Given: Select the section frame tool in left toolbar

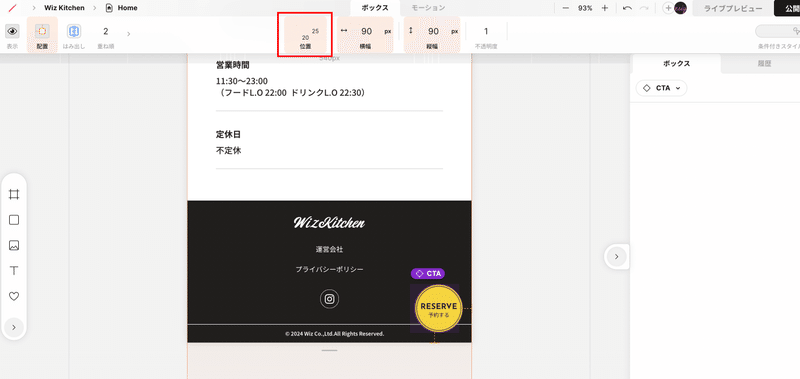Looking at the screenshot, I should pyautogui.click(x=14, y=194).
